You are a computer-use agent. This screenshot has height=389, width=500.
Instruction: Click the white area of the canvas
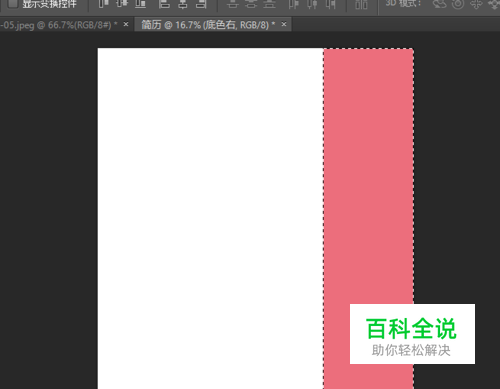coord(210,217)
